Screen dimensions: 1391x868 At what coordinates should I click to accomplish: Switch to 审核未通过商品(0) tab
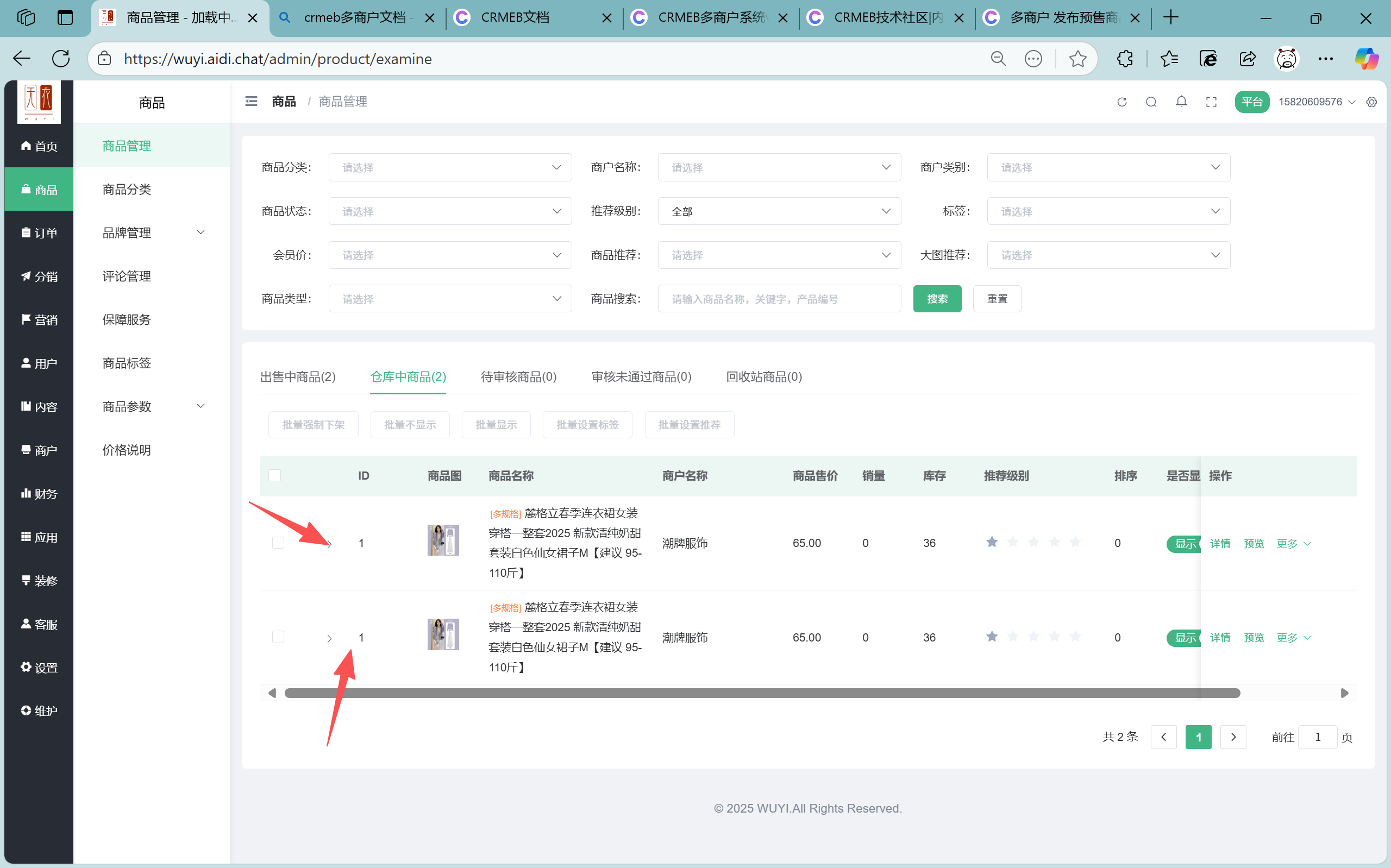[x=641, y=376]
